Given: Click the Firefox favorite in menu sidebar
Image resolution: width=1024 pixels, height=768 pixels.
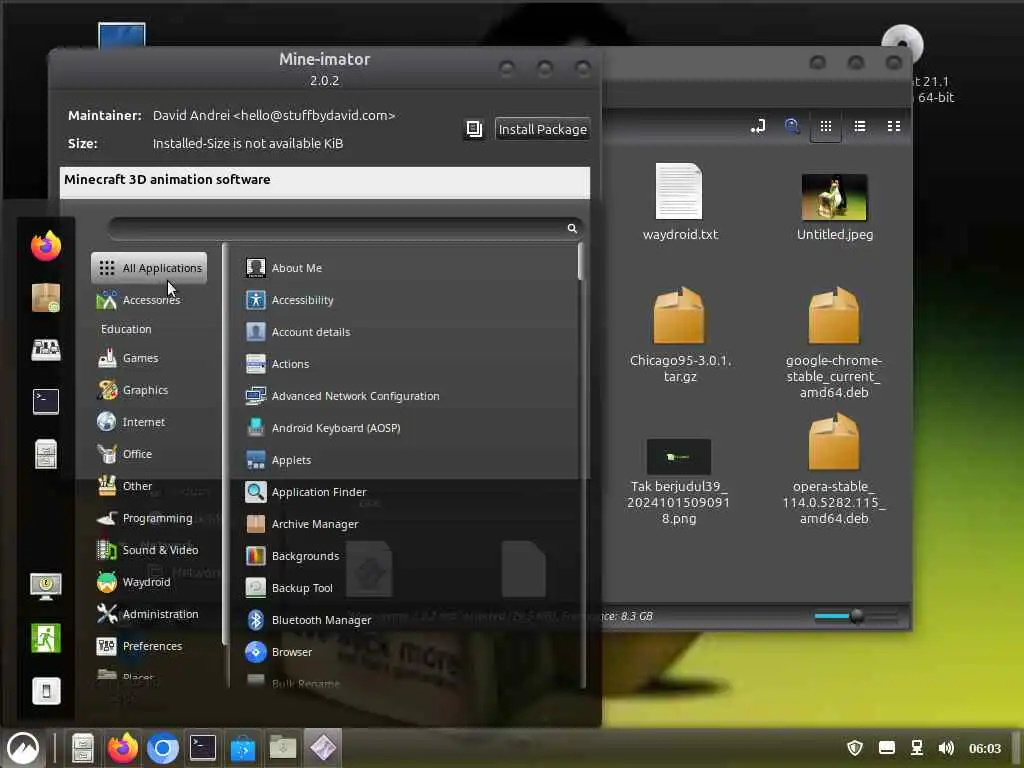Looking at the screenshot, I should 46,246.
